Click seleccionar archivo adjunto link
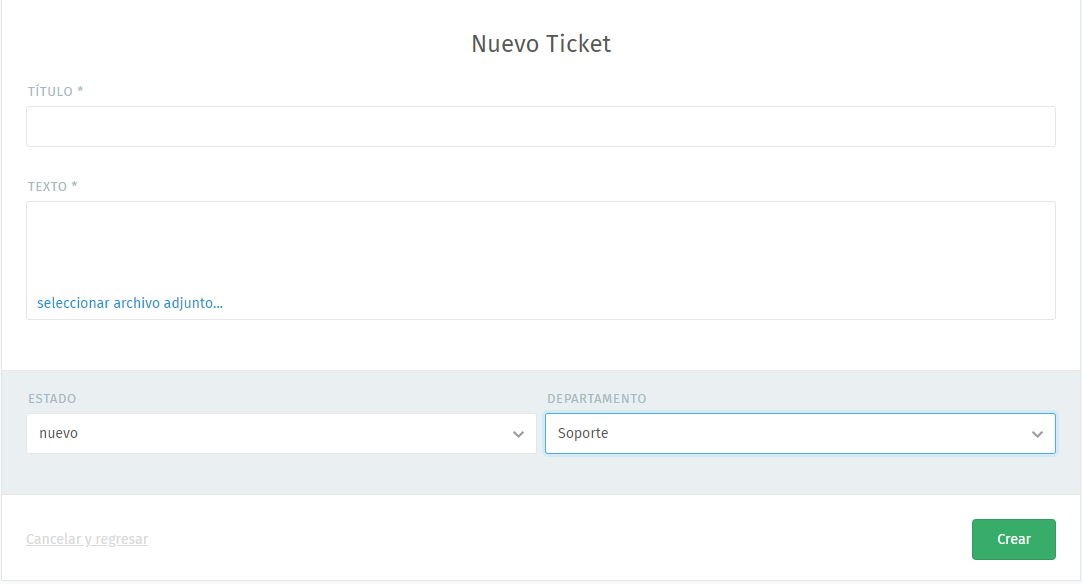Viewport: 1083px width, 584px height. 130,303
